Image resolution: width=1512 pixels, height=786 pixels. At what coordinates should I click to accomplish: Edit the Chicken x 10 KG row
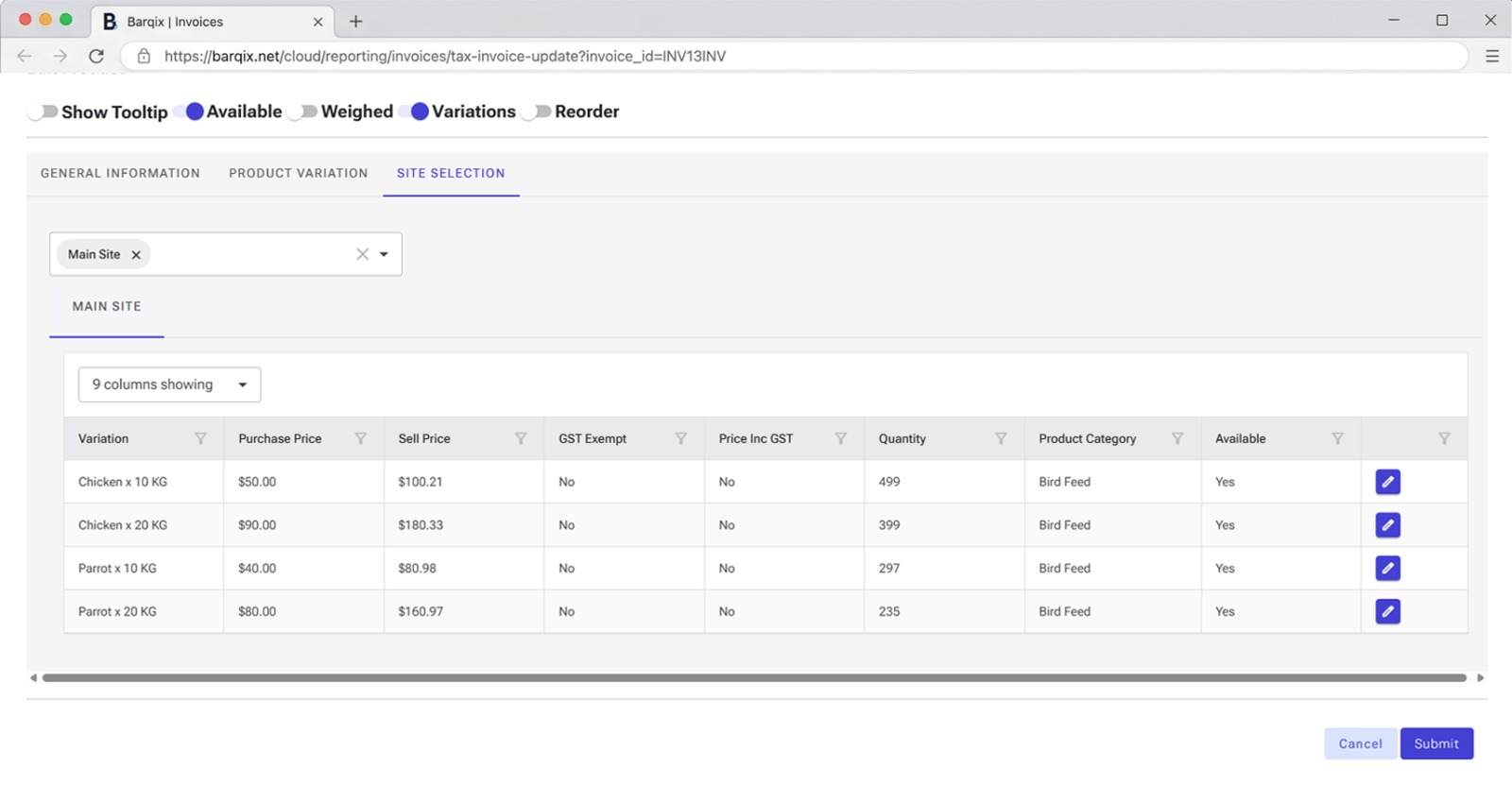[x=1387, y=482]
